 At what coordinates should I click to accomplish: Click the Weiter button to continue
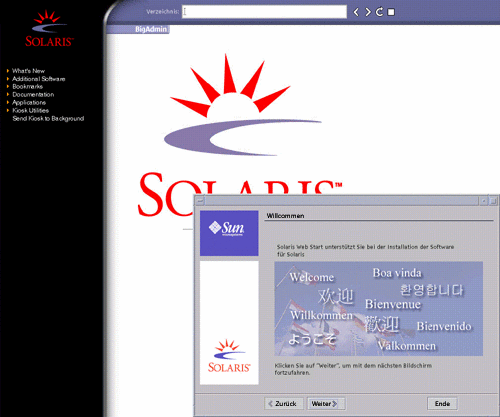pos(326,403)
